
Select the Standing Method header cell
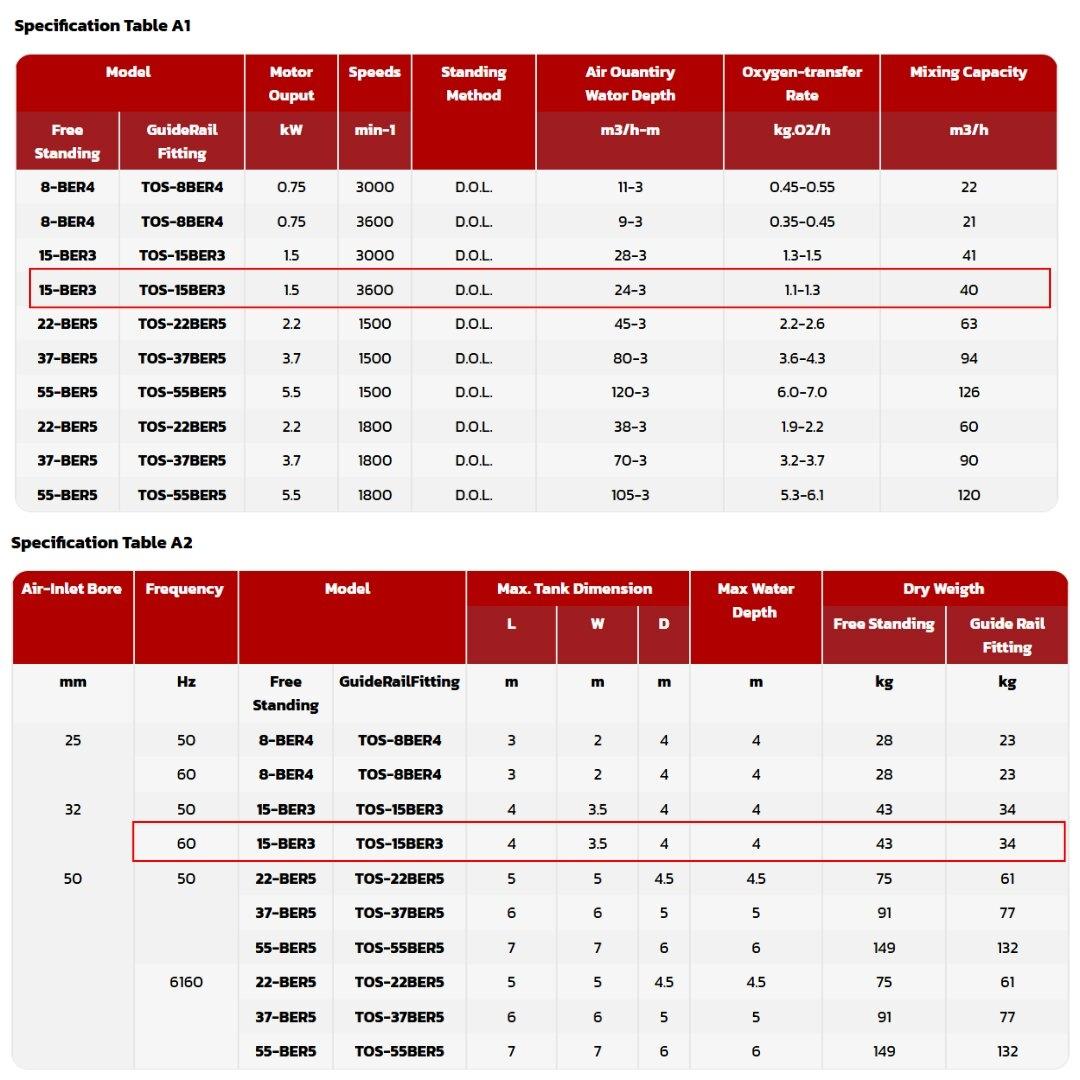pos(473,83)
